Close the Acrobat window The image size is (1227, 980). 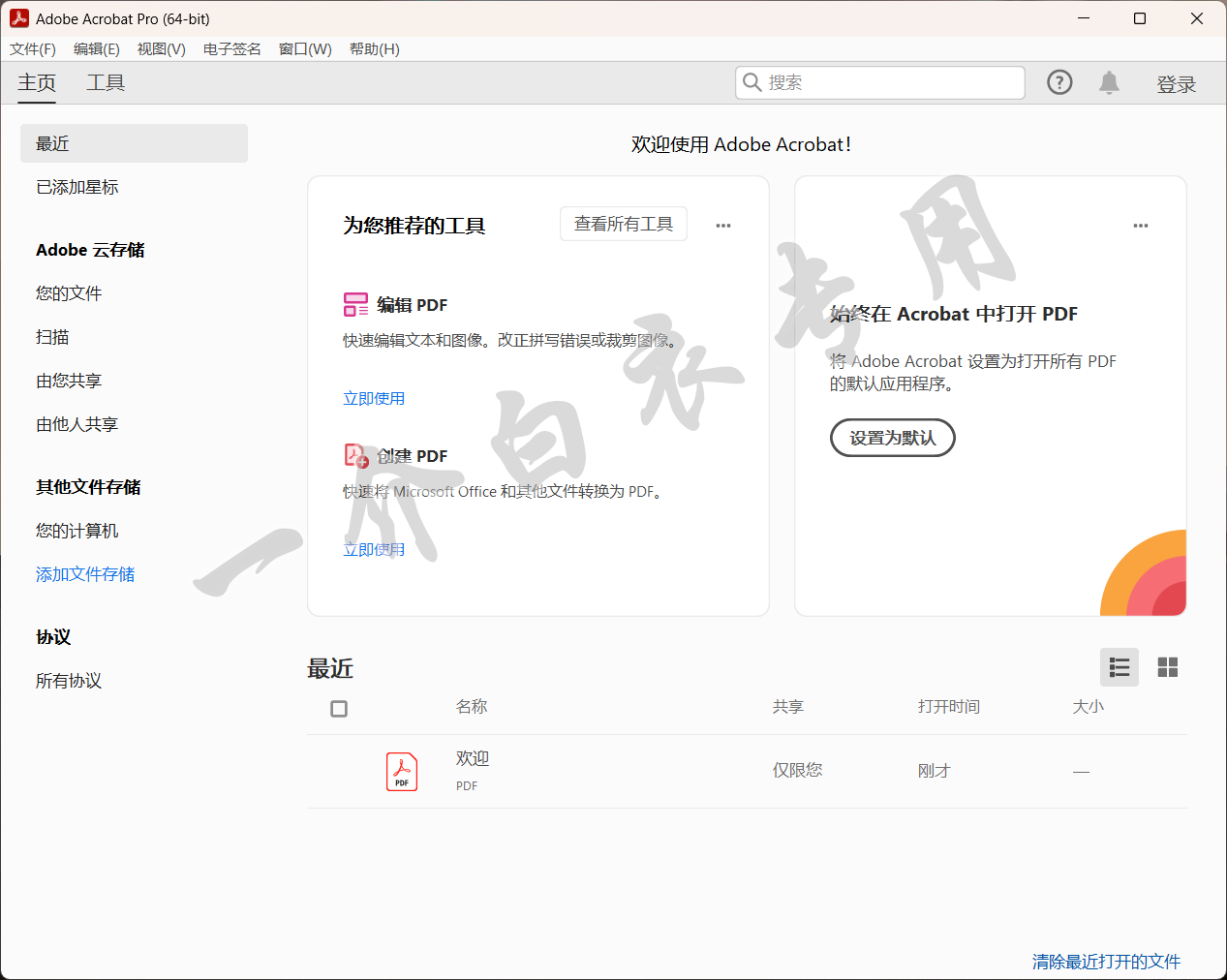tap(1197, 18)
